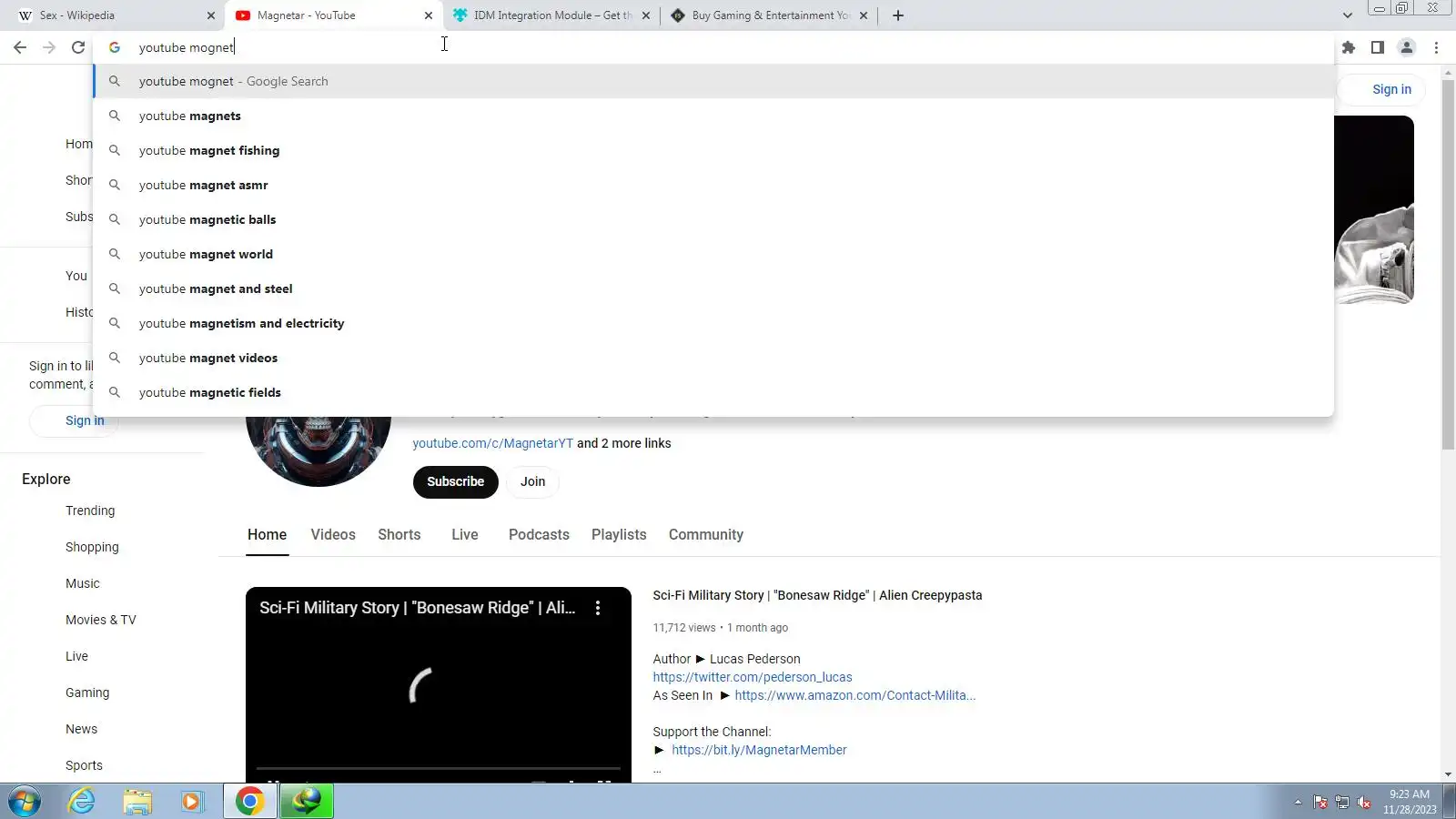Close the Magnetar - YouTube tab
Screen dimensions: 1456x819
click(429, 15)
